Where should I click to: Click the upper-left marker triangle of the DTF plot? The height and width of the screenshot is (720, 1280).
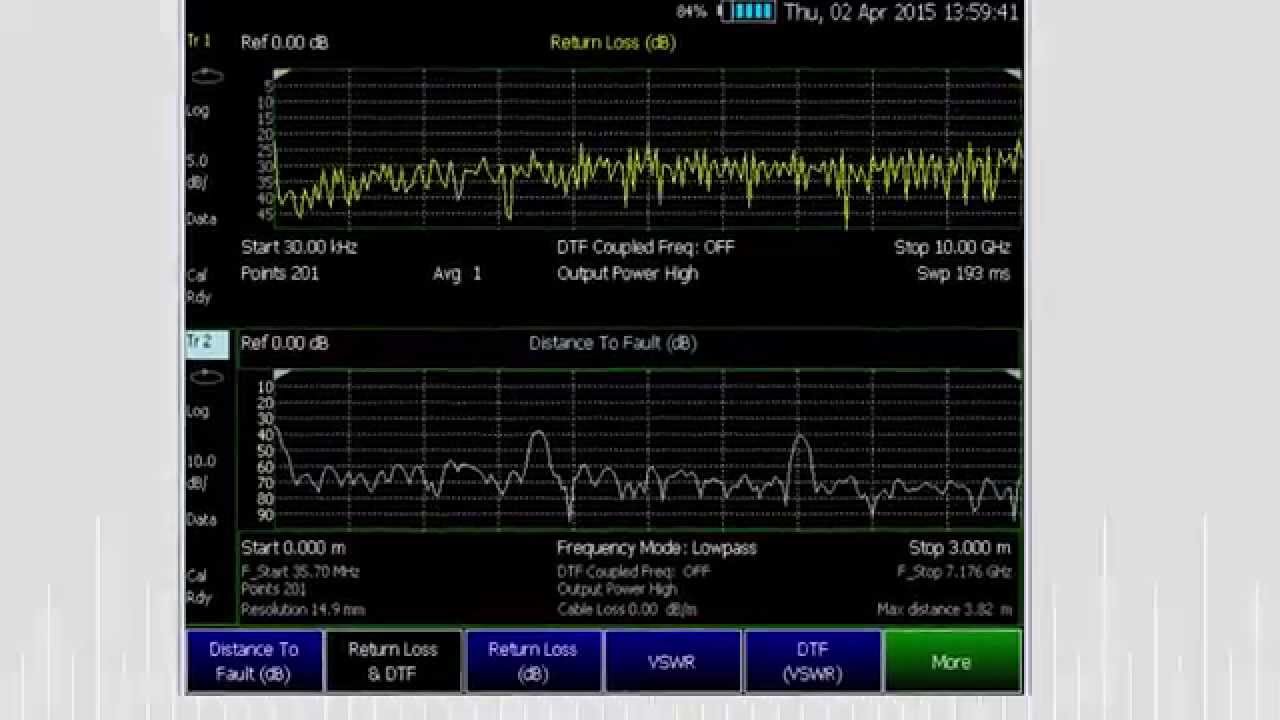coord(281,375)
